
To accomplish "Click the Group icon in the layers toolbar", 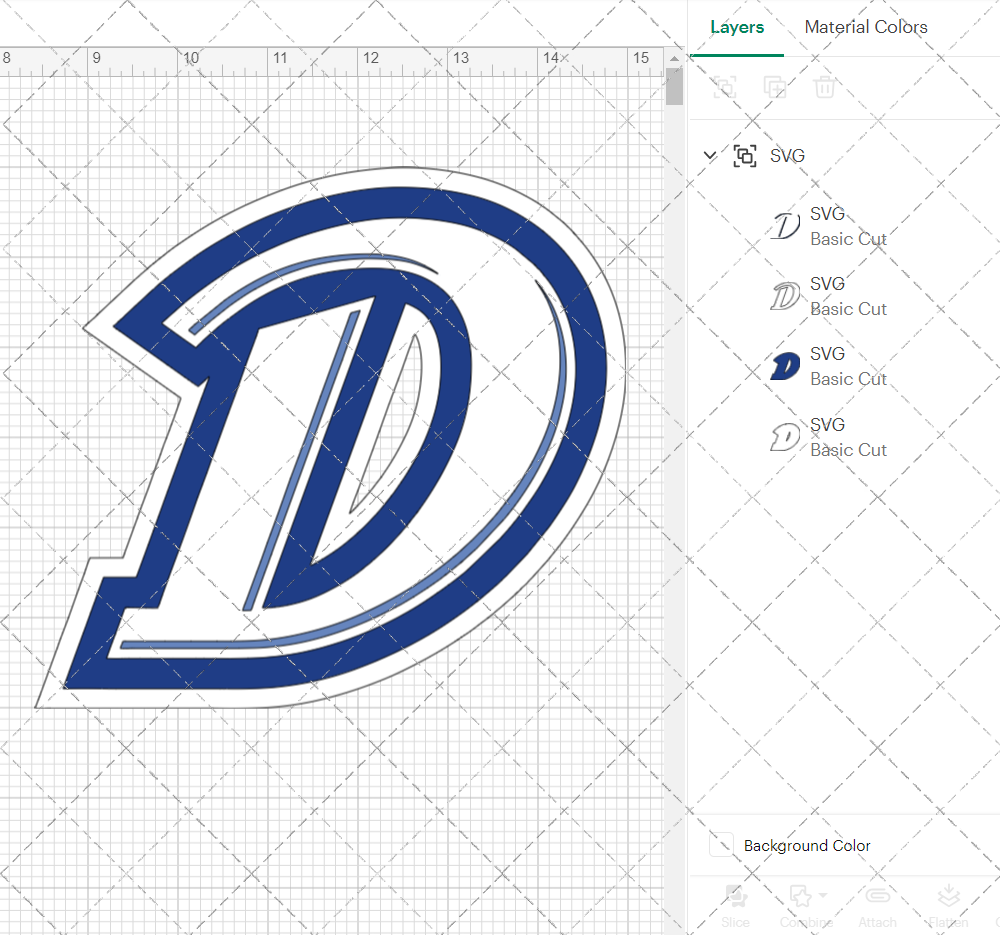I will [x=724, y=87].
